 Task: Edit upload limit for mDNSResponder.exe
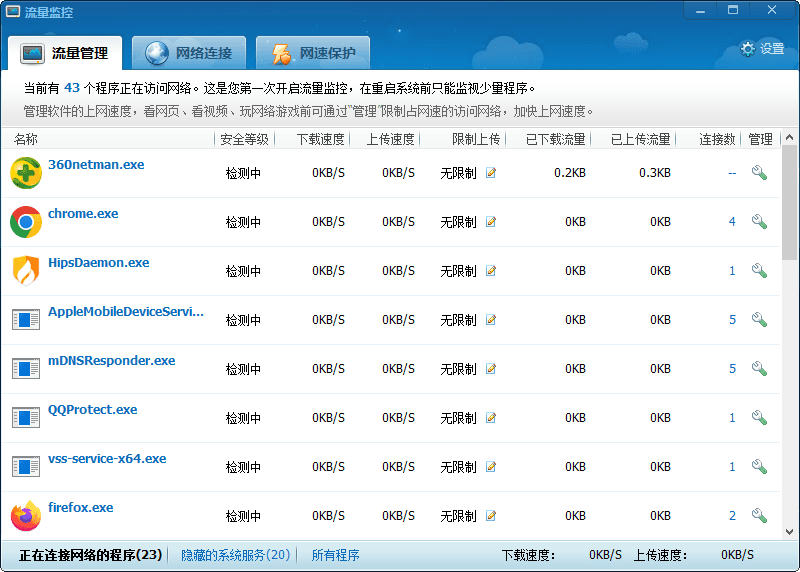(491, 369)
